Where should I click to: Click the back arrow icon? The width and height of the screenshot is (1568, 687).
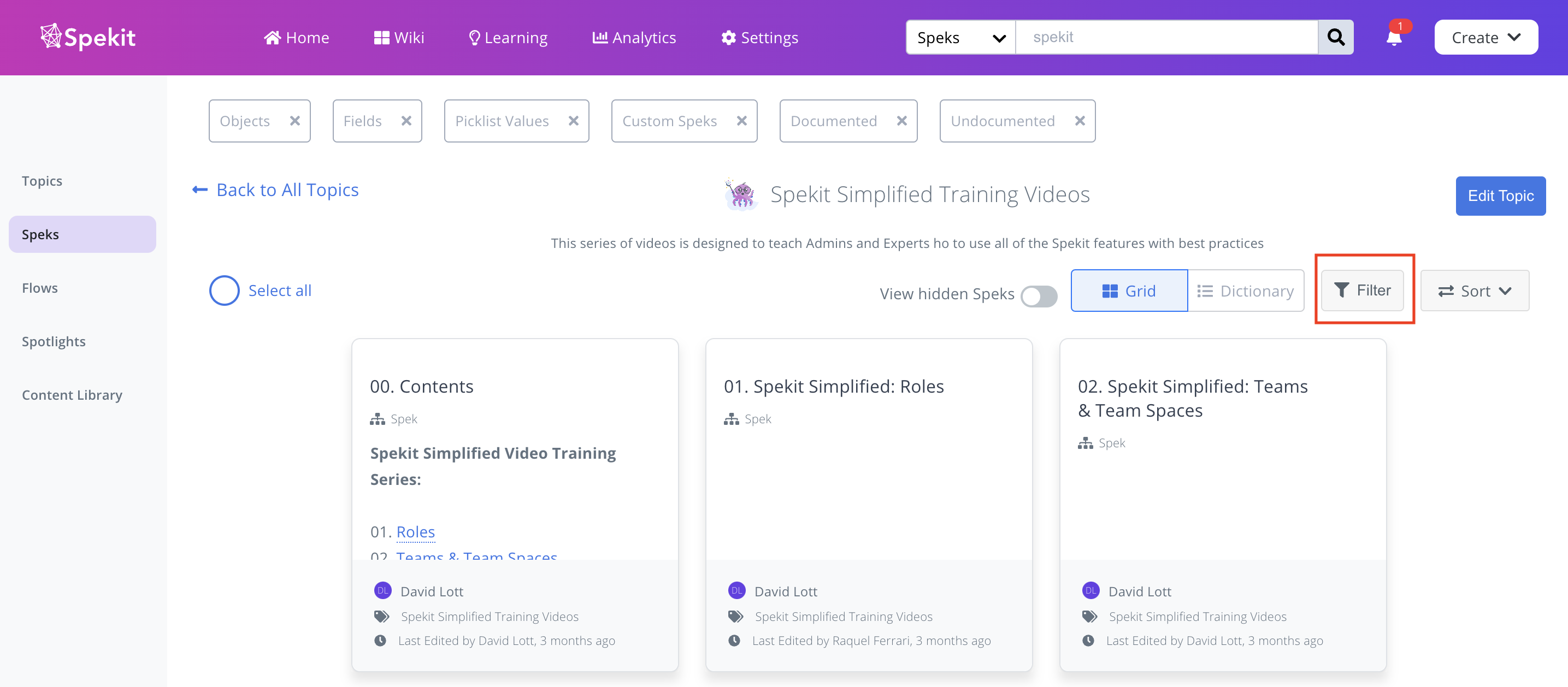[199, 190]
